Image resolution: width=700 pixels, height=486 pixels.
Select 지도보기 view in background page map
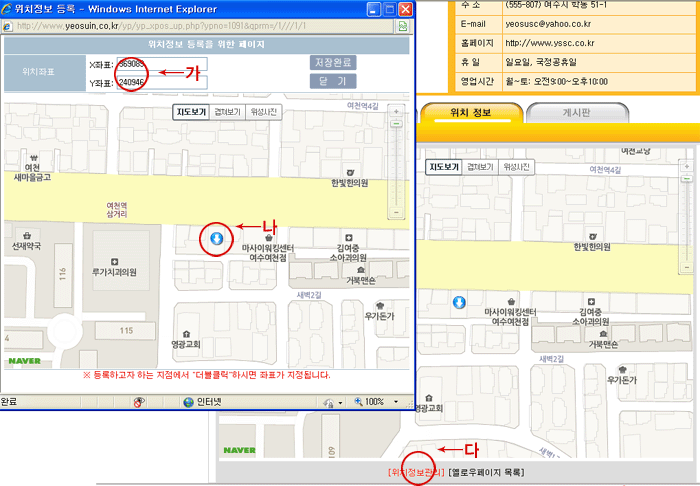[x=443, y=167]
